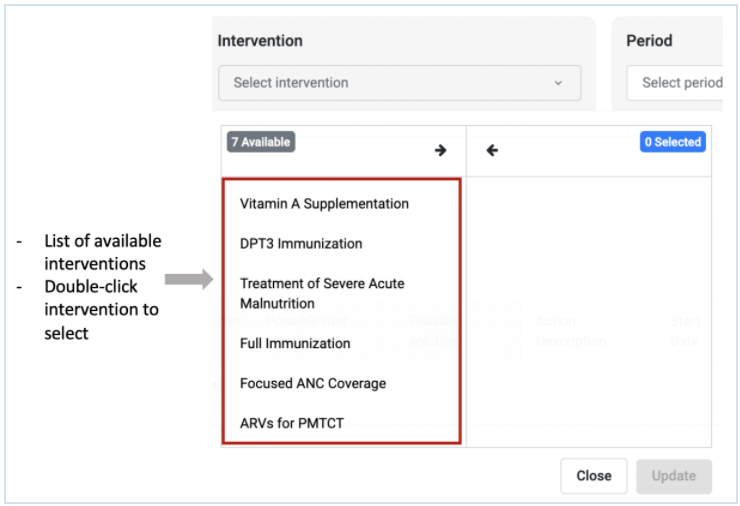The height and width of the screenshot is (506, 740).
Task: Click the Update button
Action: (674, 476)
